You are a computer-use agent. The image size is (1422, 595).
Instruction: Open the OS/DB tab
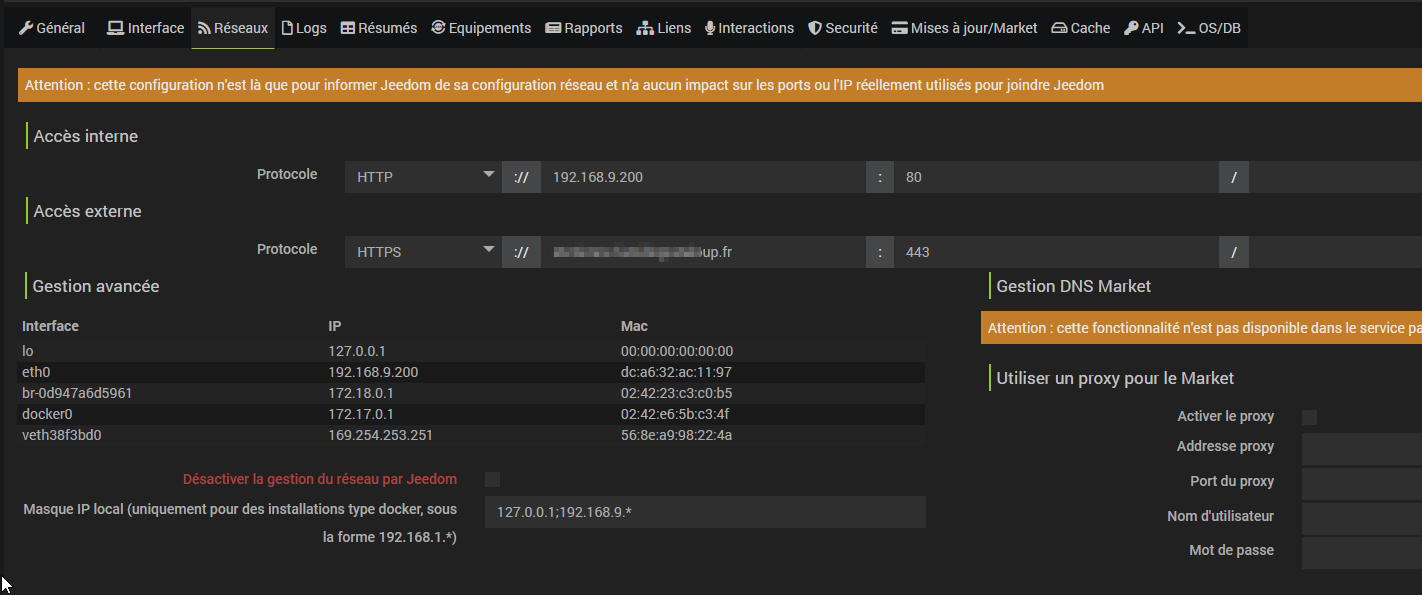(x=1209, y=28)
